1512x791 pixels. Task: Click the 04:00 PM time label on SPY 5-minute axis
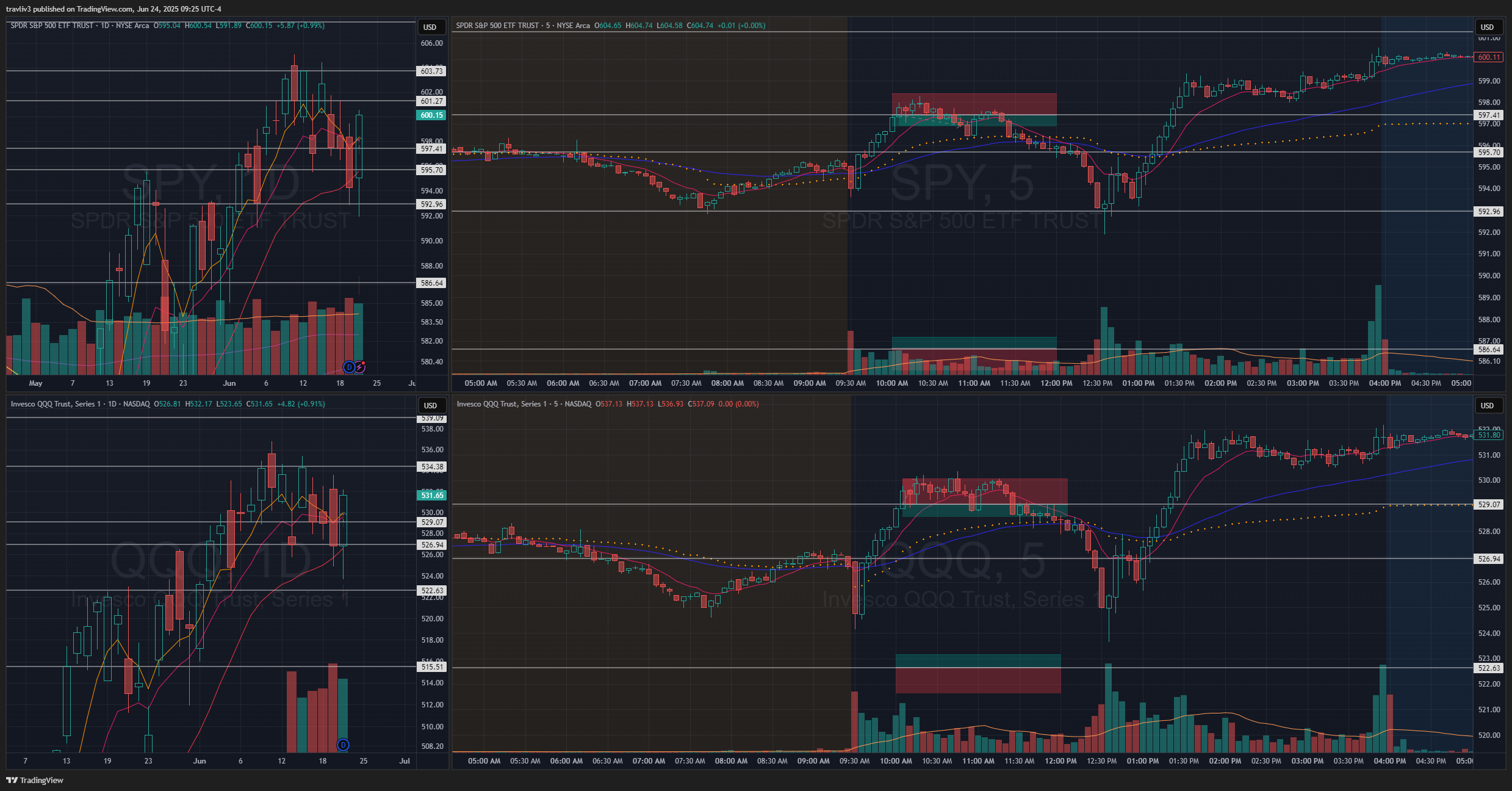pos(1384,383)
